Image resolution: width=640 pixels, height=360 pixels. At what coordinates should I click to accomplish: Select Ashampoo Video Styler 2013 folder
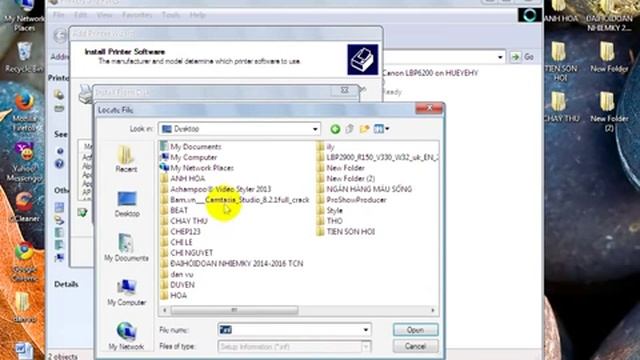(x=216, y=189)
